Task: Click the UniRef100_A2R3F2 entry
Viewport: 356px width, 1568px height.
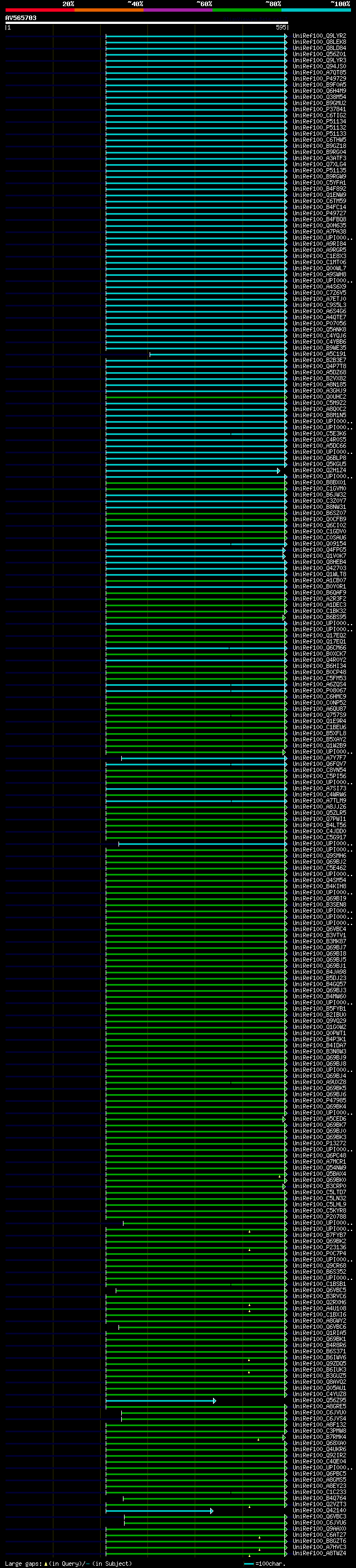Action: coord(319,599)
